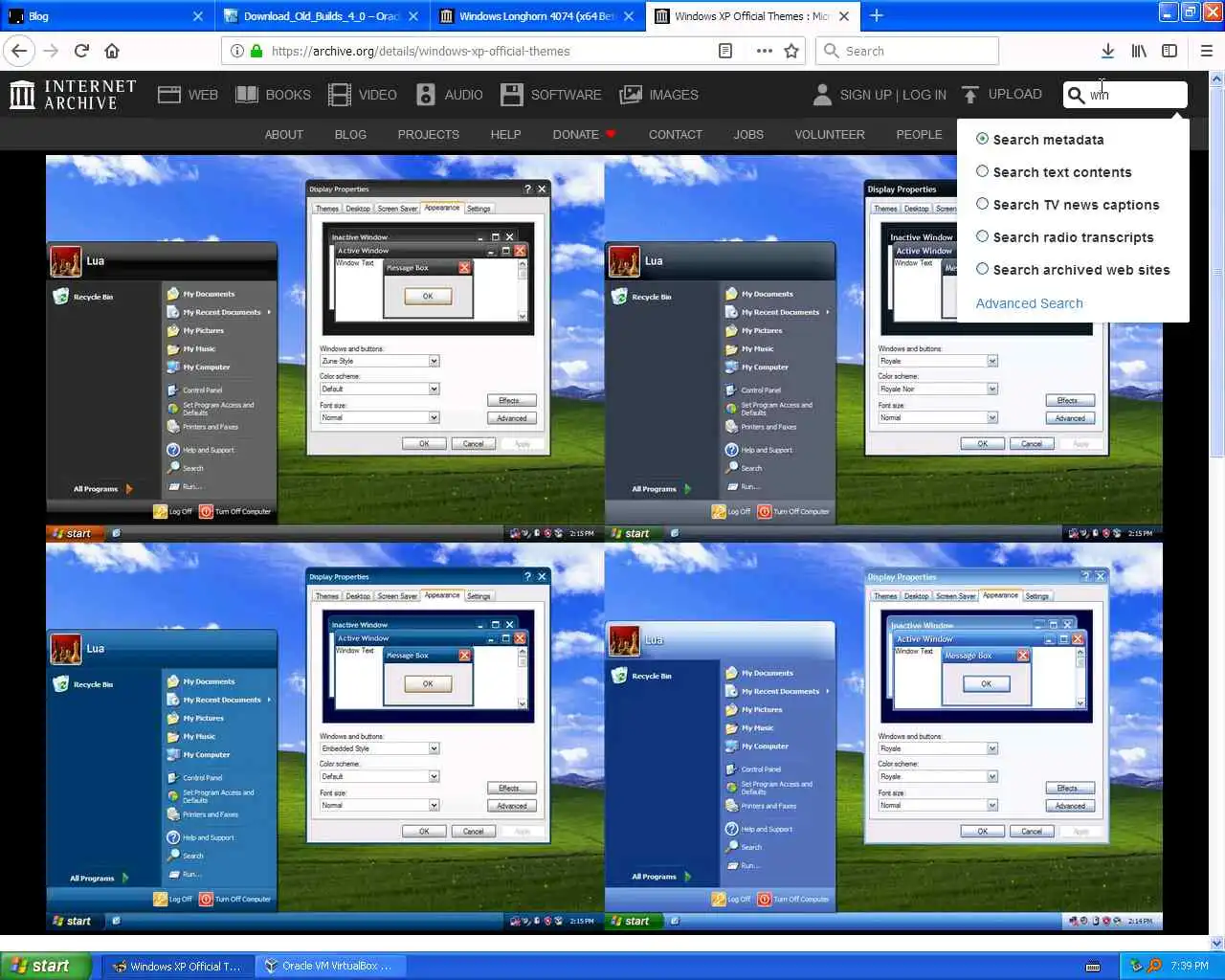Select the Search text contents option
The height and width of the screenshot is (980, 1225).
[x=1054, y=172]
